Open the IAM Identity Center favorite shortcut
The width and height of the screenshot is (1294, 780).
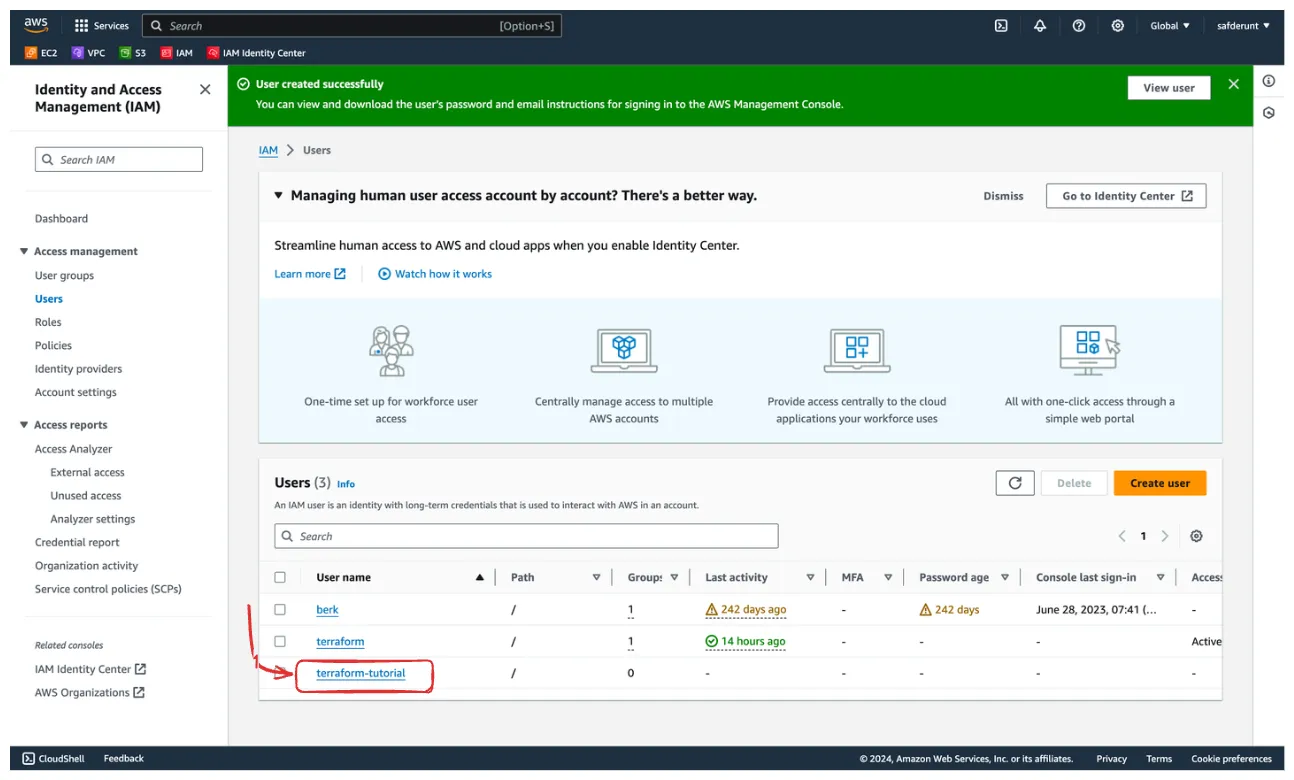click(x=256, y=53)
